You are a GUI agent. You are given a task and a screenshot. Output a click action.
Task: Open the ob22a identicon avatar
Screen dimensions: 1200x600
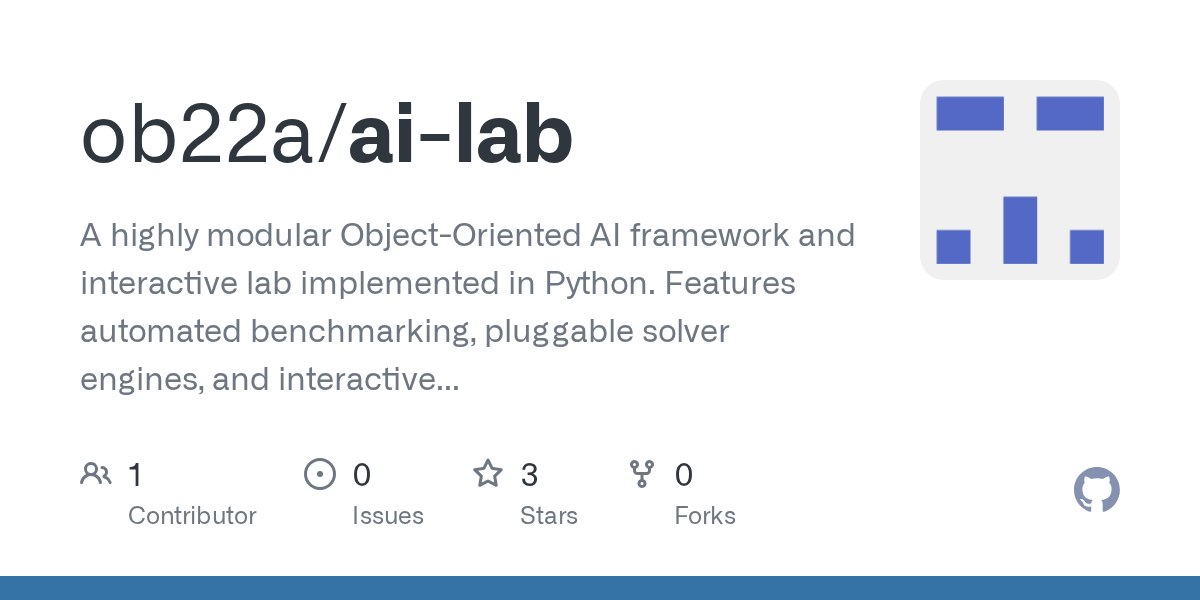point(1020,180)
